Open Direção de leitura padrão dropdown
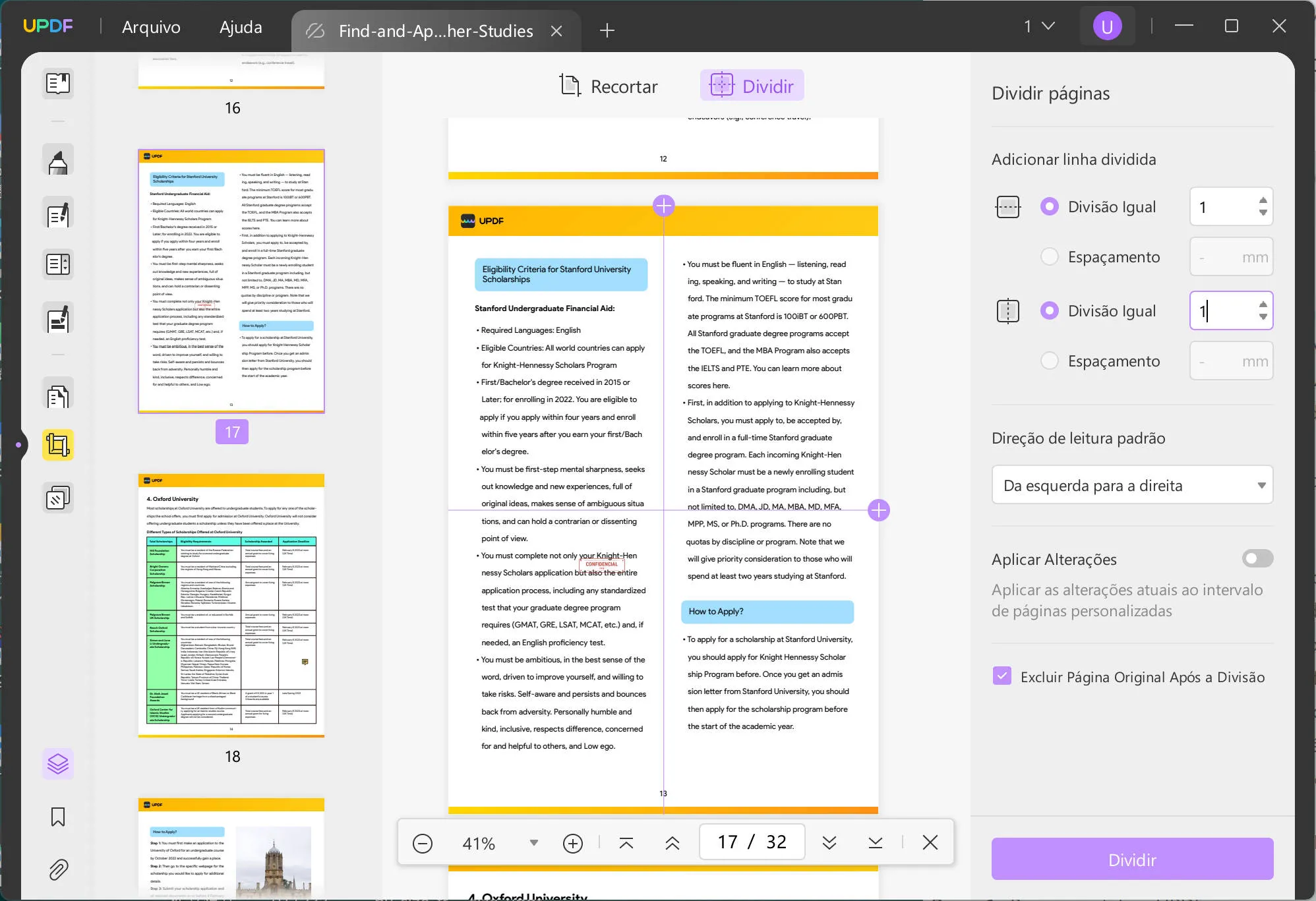 (x=1132, y=485)
